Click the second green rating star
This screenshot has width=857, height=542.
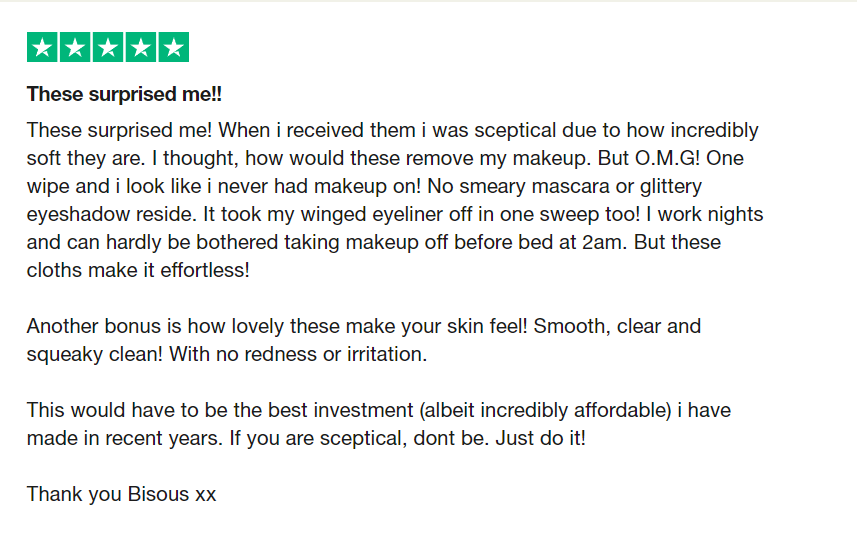(75, 47)
